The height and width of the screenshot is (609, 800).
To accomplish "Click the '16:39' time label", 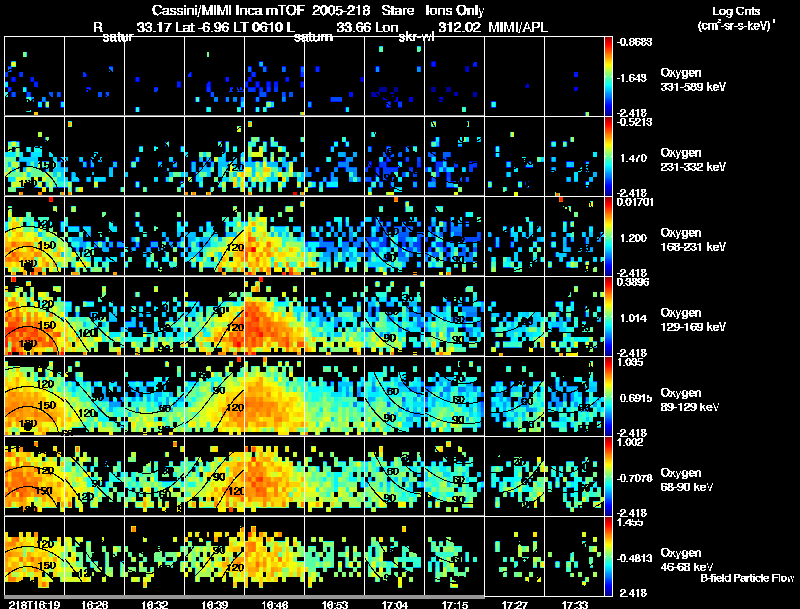I will pyautogui.click(x=215, y=604).
